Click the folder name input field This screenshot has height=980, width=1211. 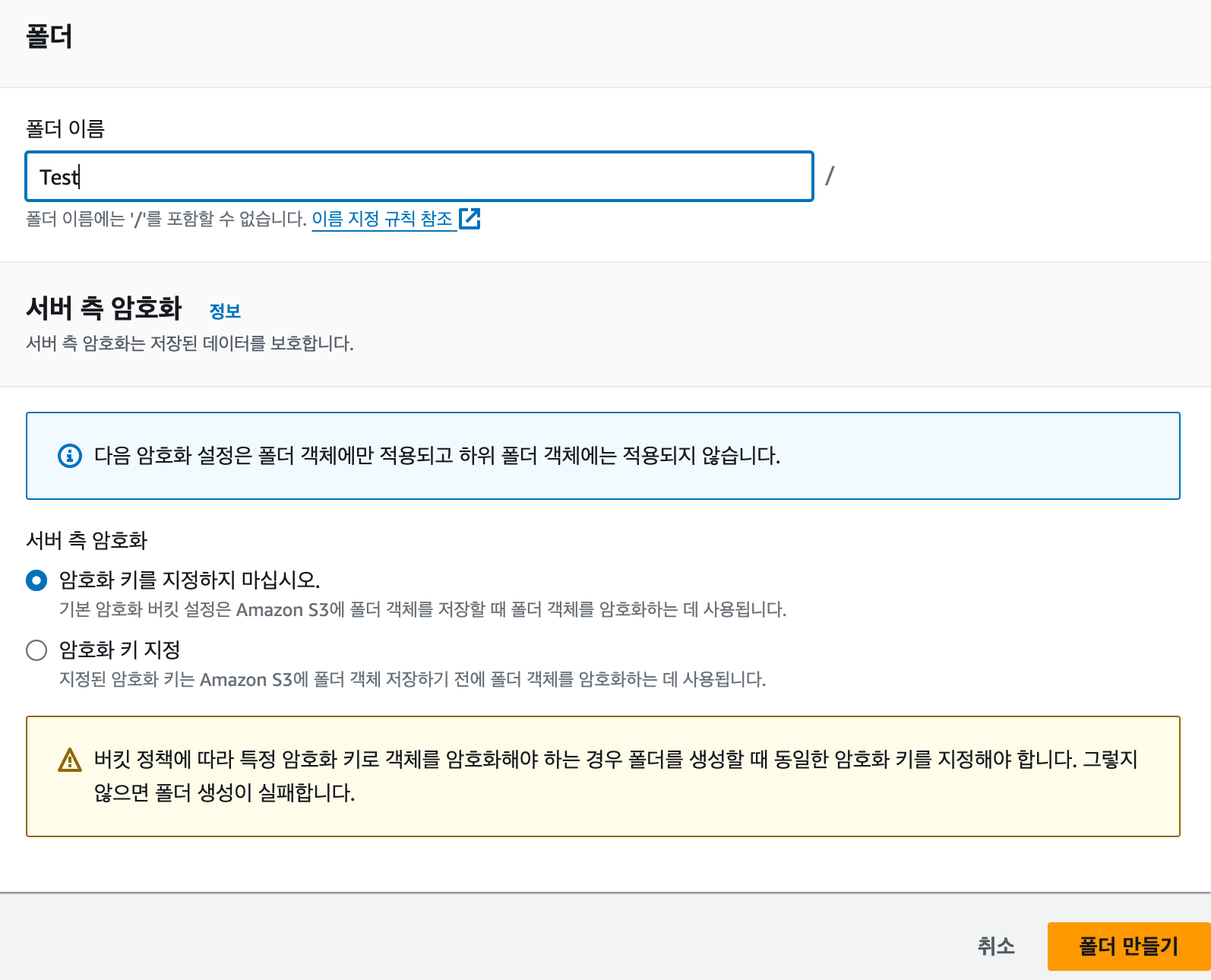pyautogui.click(x=419, y=176)
